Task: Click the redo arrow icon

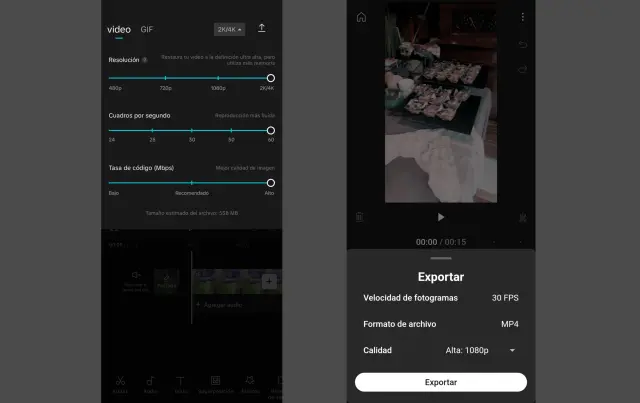Action: (x=522, y=69)
